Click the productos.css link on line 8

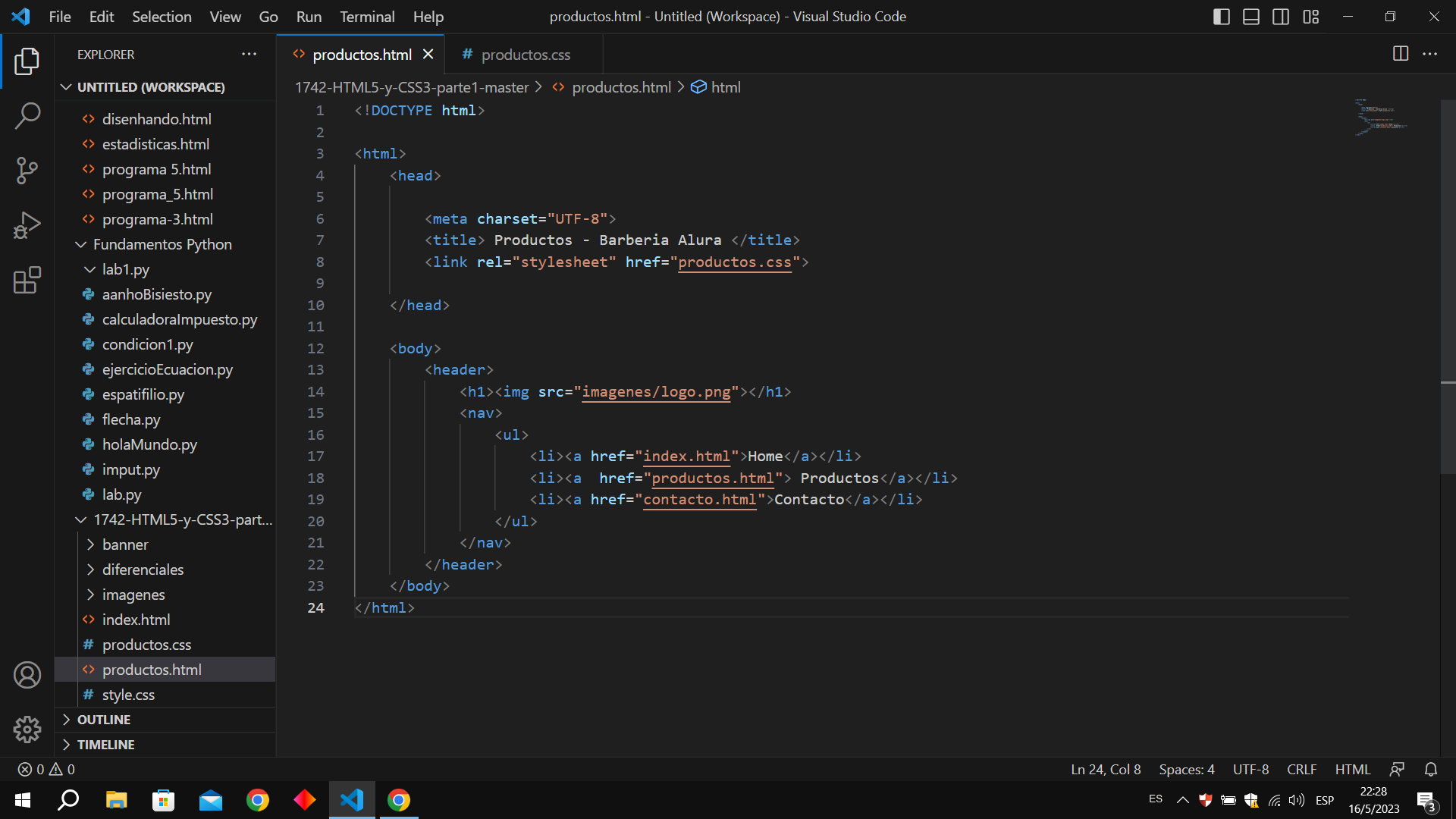pos(734,262)
